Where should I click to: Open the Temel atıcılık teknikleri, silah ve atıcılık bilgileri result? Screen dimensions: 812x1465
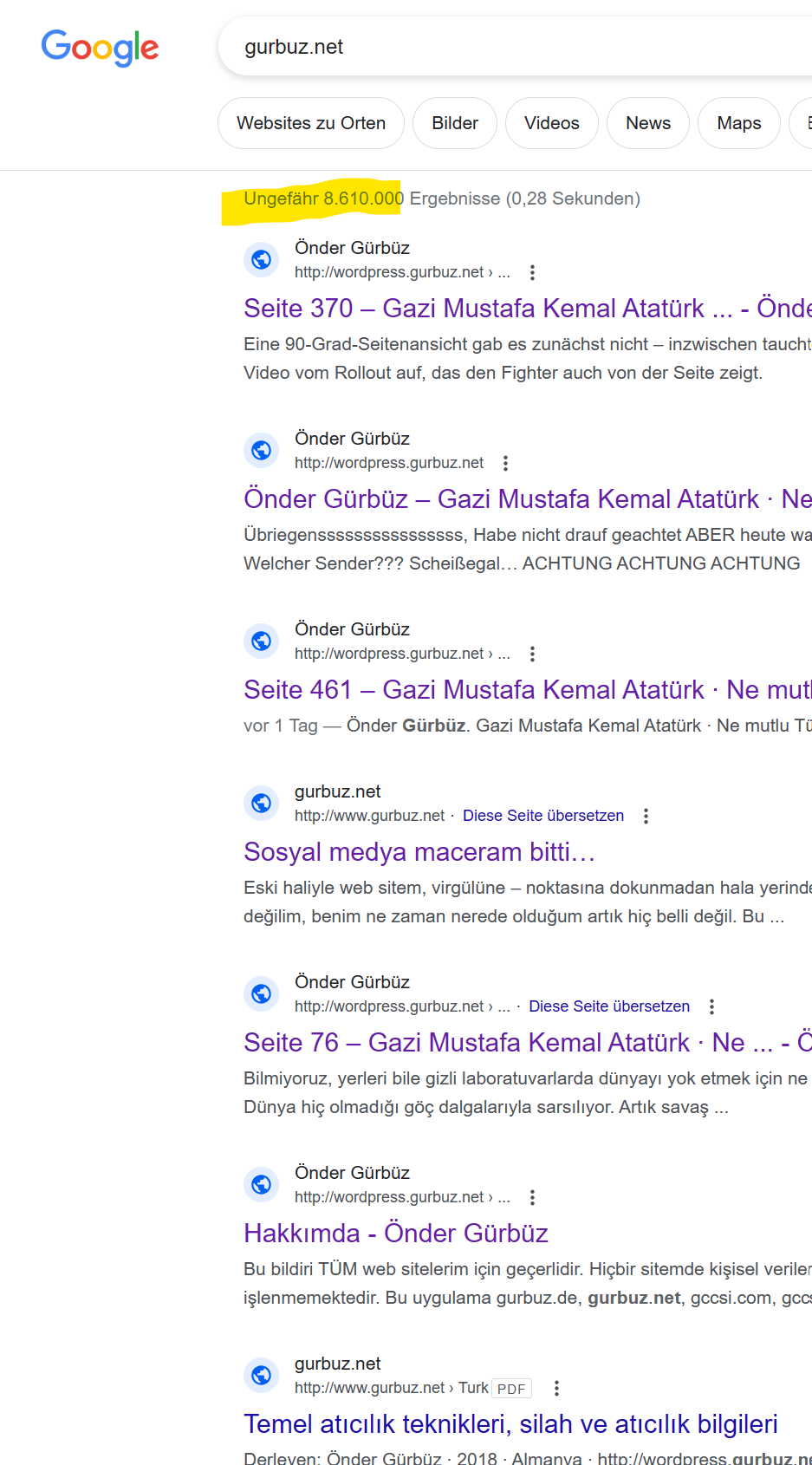click(510, 1423)
